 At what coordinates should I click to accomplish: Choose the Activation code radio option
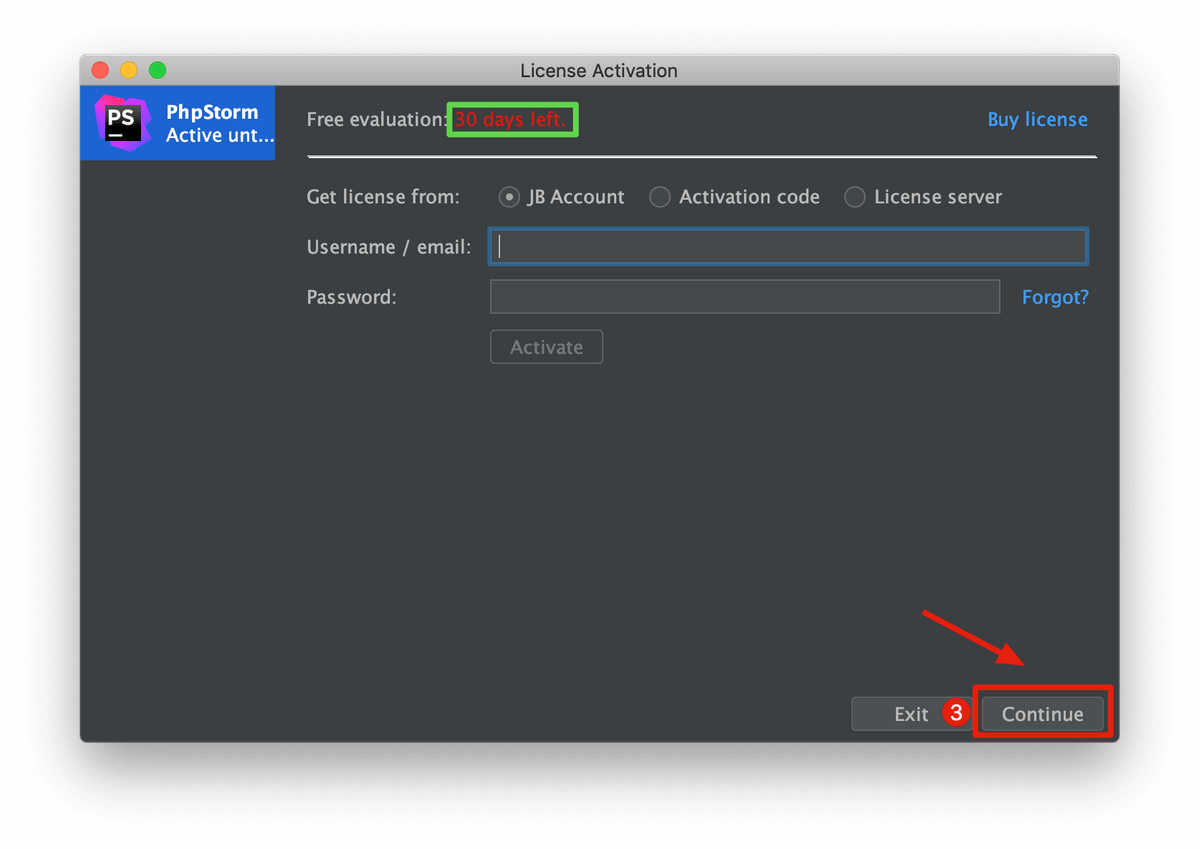click(660, 197)
